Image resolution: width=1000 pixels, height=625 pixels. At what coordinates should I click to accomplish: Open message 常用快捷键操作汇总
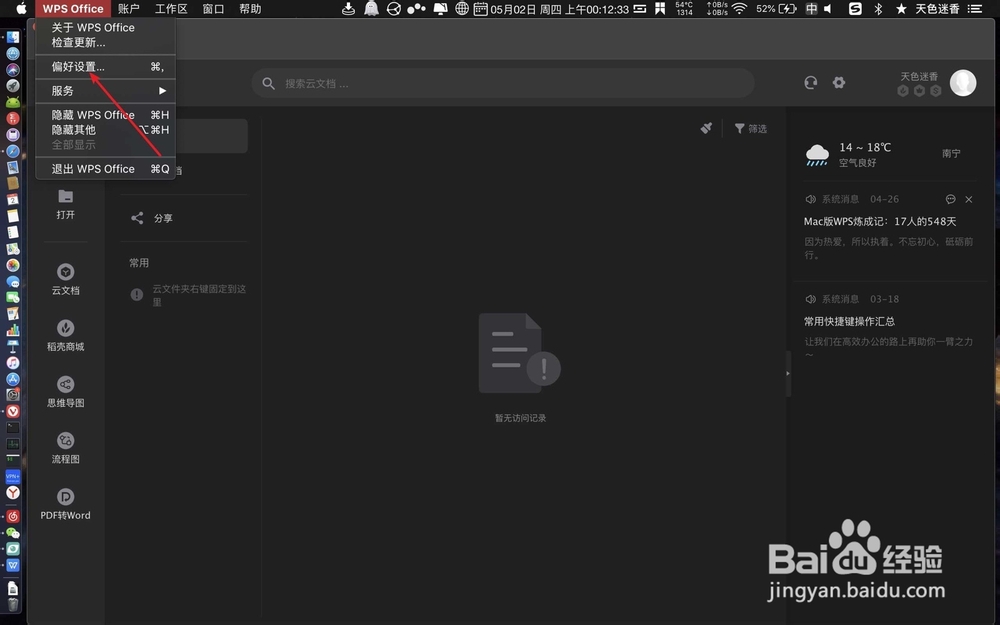click(849, 321)
